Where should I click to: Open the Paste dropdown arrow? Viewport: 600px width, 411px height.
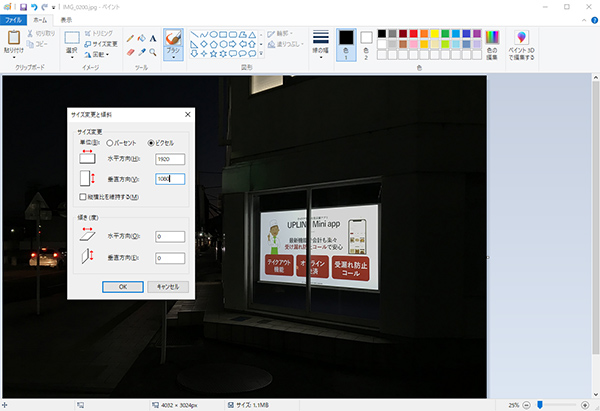coord(14,57)
